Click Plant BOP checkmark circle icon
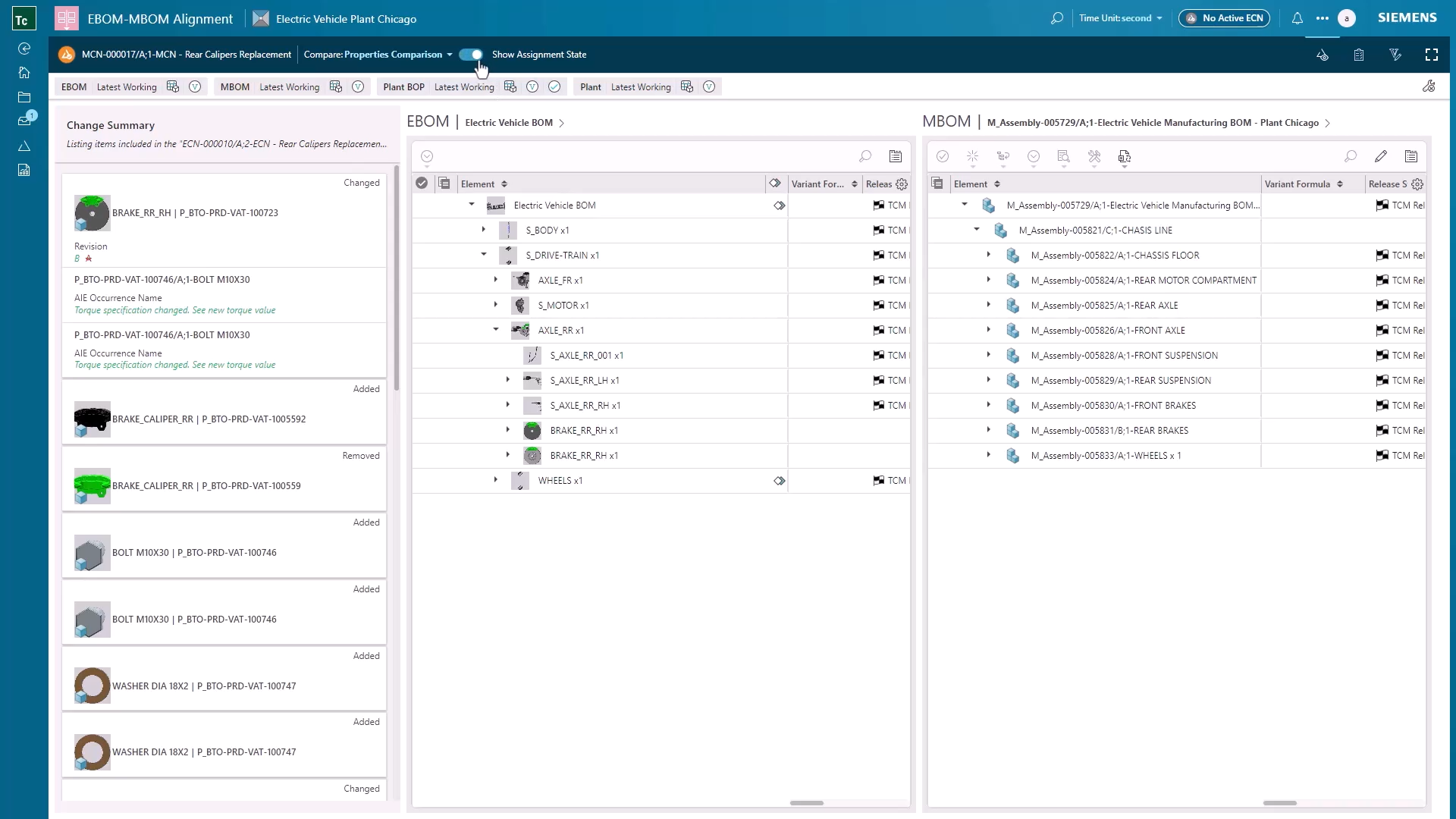The height and width of the screenshot is (819, 1456). [554, 87]
